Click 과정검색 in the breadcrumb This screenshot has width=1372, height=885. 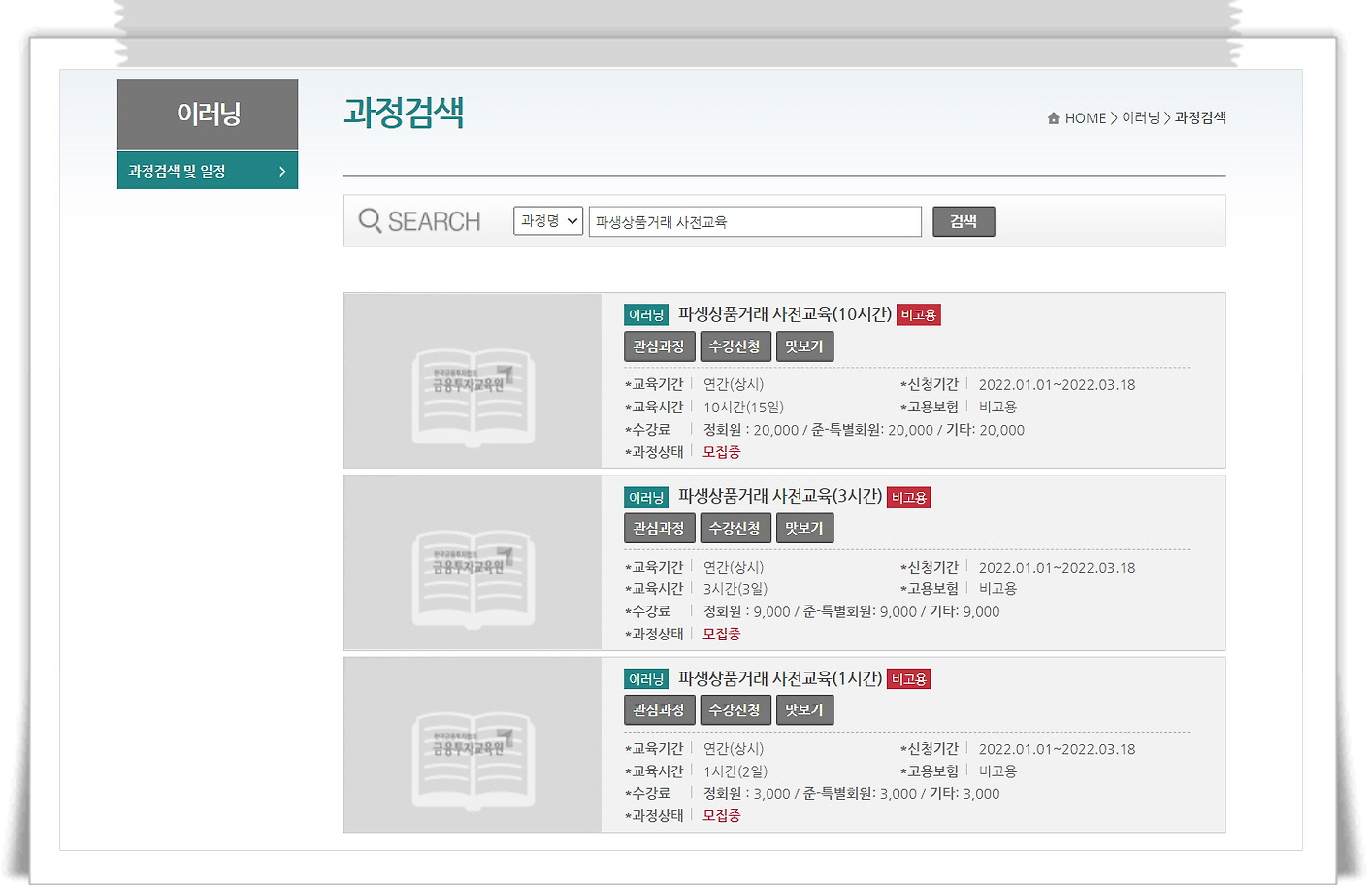[x=1200, y=117]
